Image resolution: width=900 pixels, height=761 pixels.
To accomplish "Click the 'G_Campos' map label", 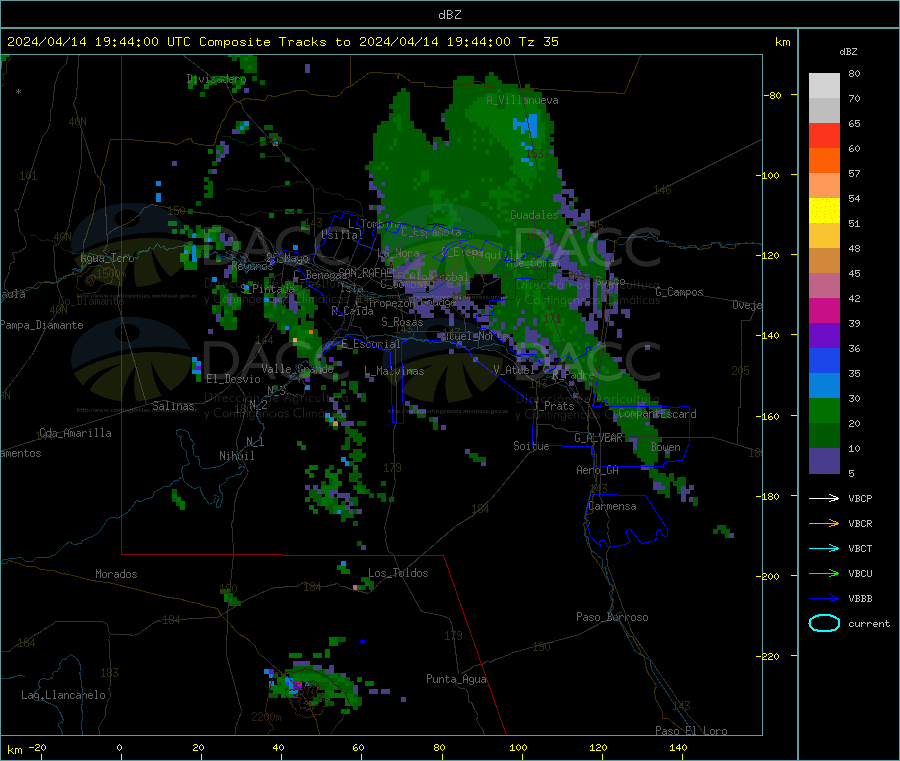I will click(679, 292).
